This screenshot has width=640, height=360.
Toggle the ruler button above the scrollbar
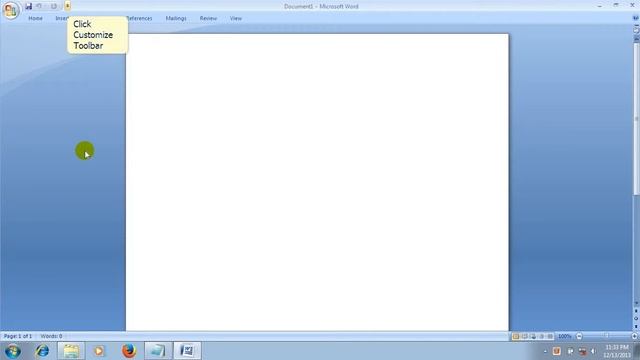click(x=636, y=30)
